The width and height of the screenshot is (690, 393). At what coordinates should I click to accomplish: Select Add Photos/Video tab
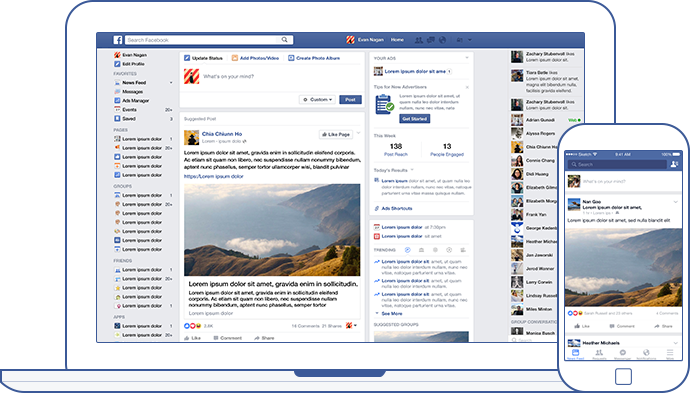(x=255, y=58)
